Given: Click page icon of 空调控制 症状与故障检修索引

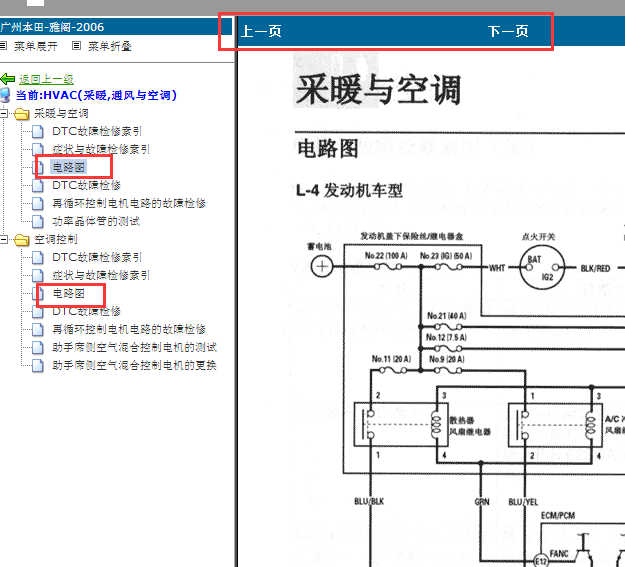Looking at the screenshot, I should click(37, 276).
